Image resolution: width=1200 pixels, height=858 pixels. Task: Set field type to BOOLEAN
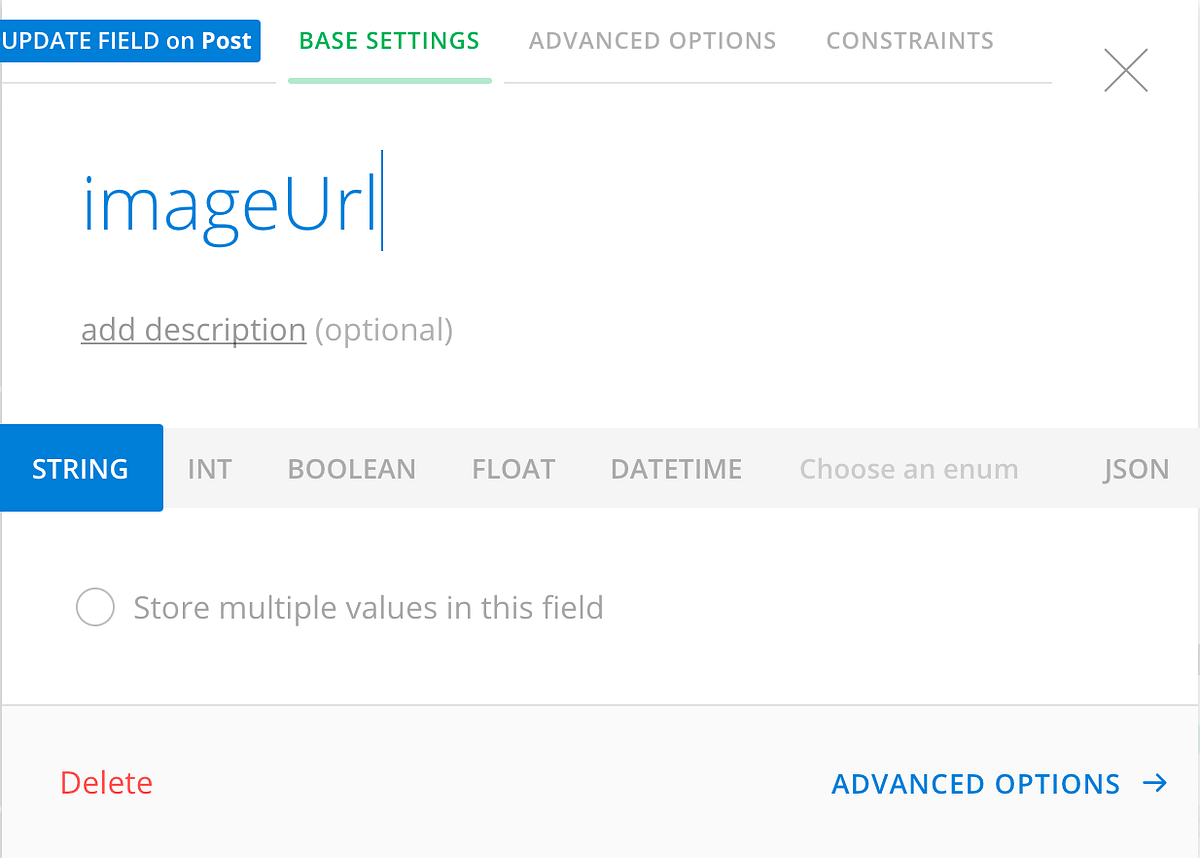point(351,469)
